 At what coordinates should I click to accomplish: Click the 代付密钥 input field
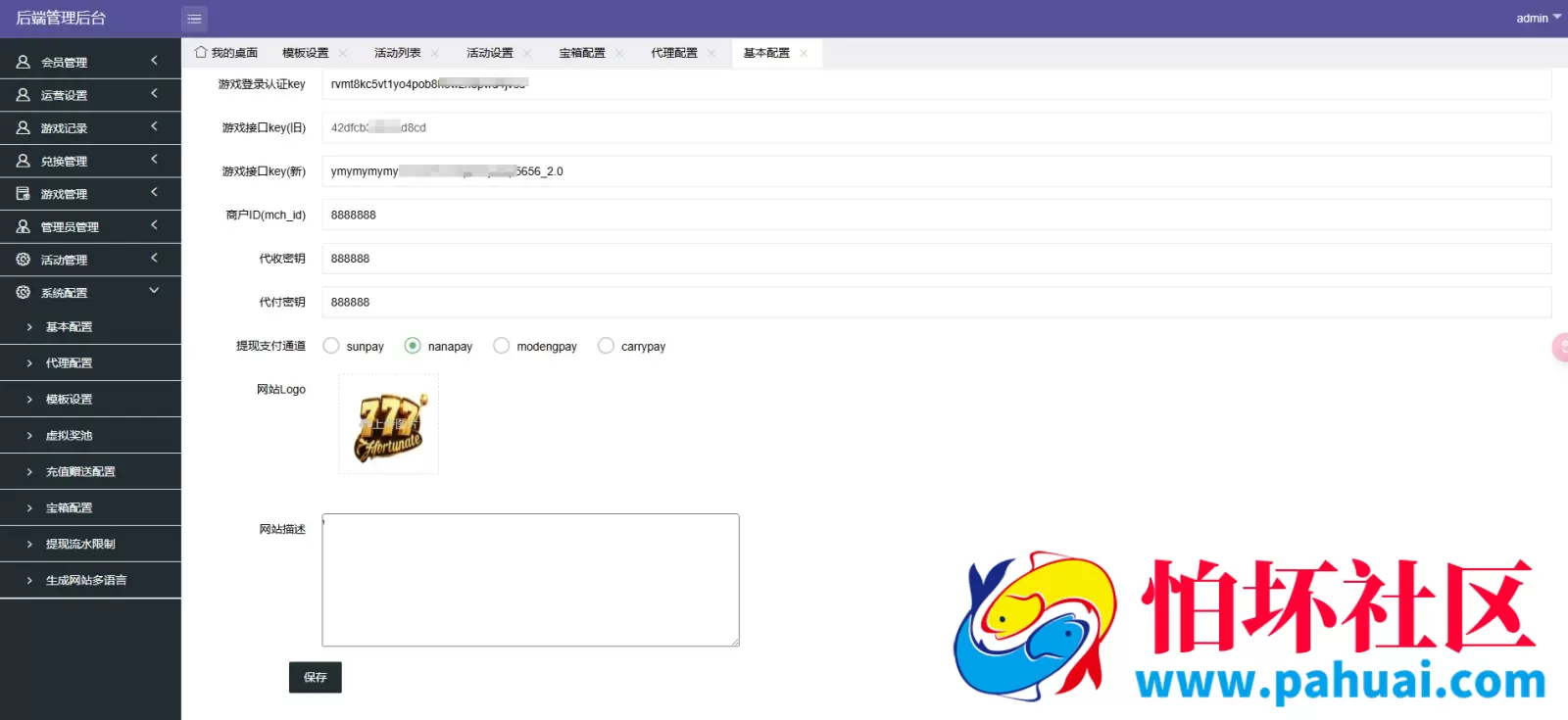[x=937, y=303]
